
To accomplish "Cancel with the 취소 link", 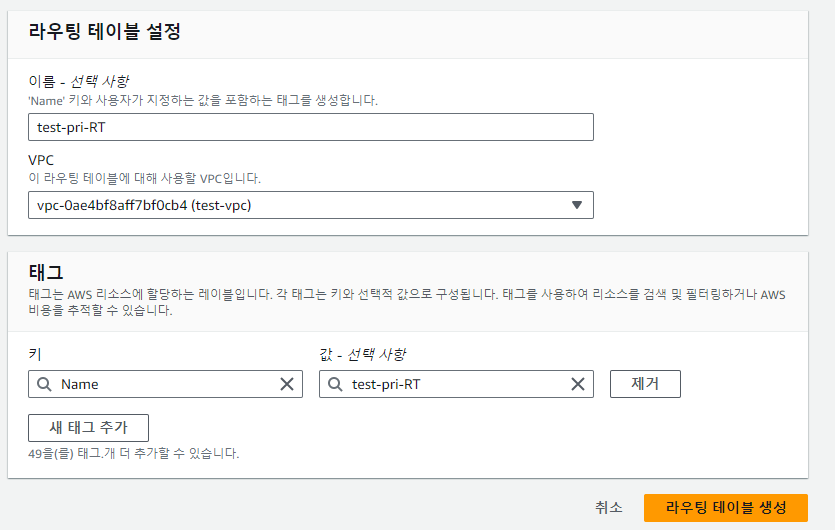I will [609, 508].
